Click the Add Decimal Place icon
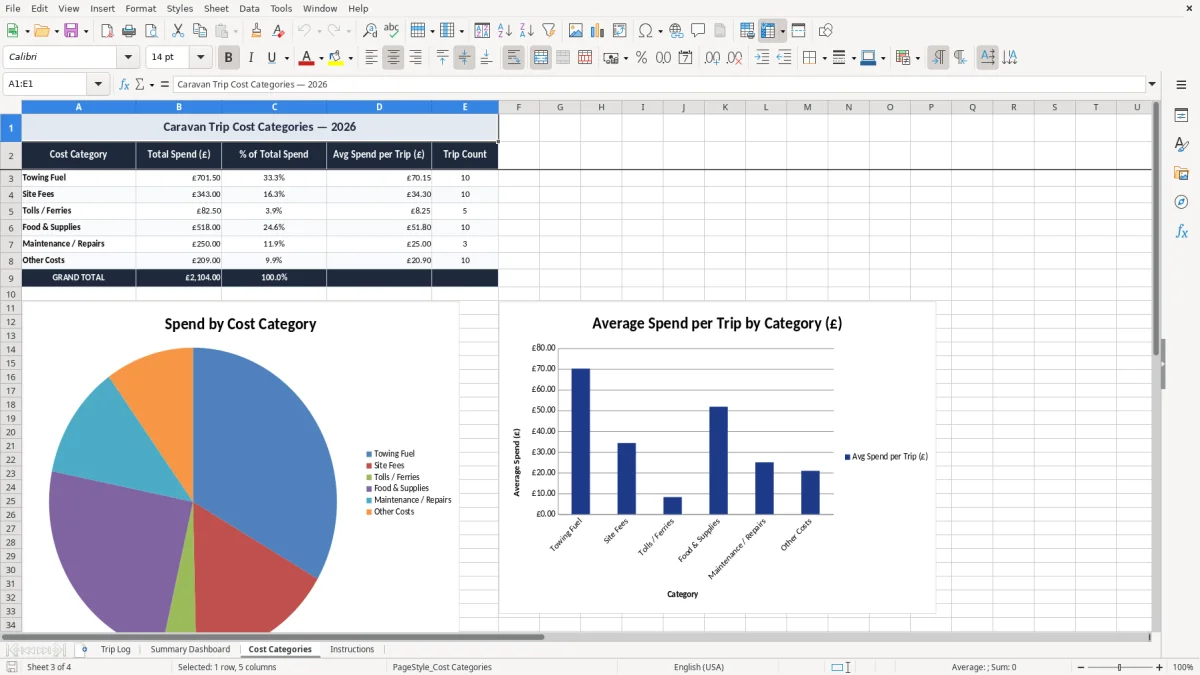Screen dimensions: 1200x675 (x=712, y=58)
